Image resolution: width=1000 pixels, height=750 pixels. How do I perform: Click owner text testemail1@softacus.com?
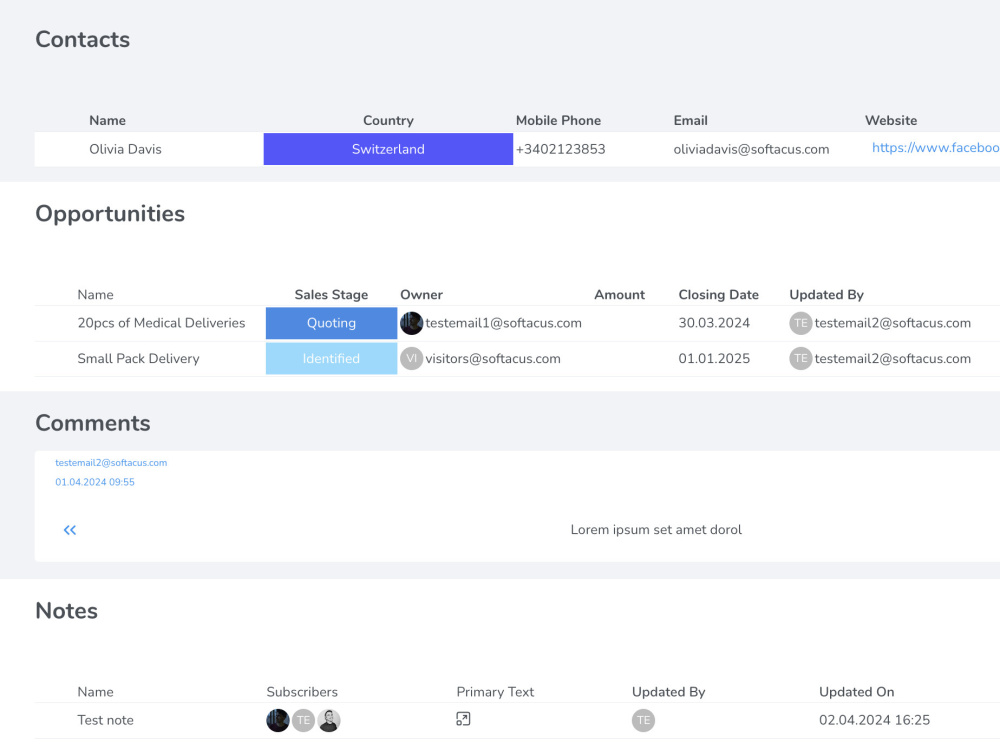click(x=504, y=323)
